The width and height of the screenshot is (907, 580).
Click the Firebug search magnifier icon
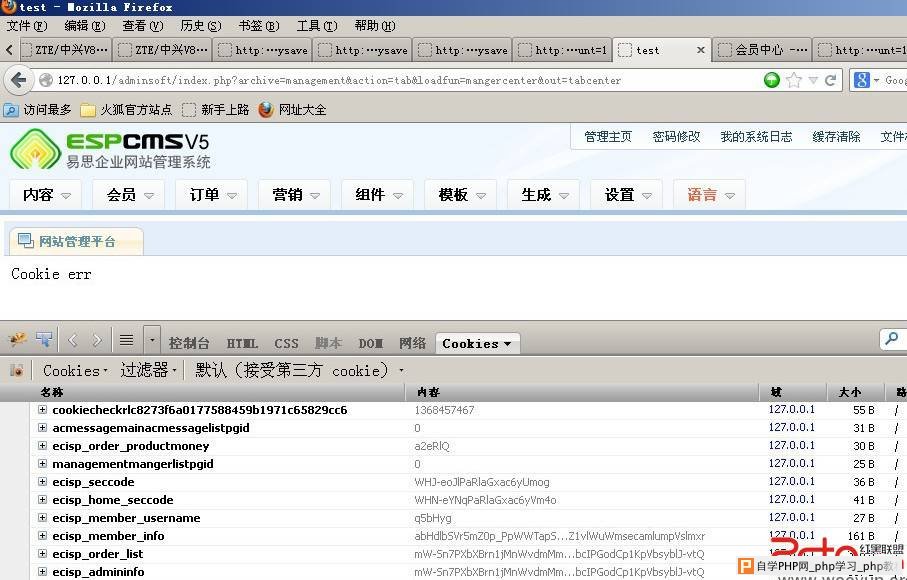(892, 339)
